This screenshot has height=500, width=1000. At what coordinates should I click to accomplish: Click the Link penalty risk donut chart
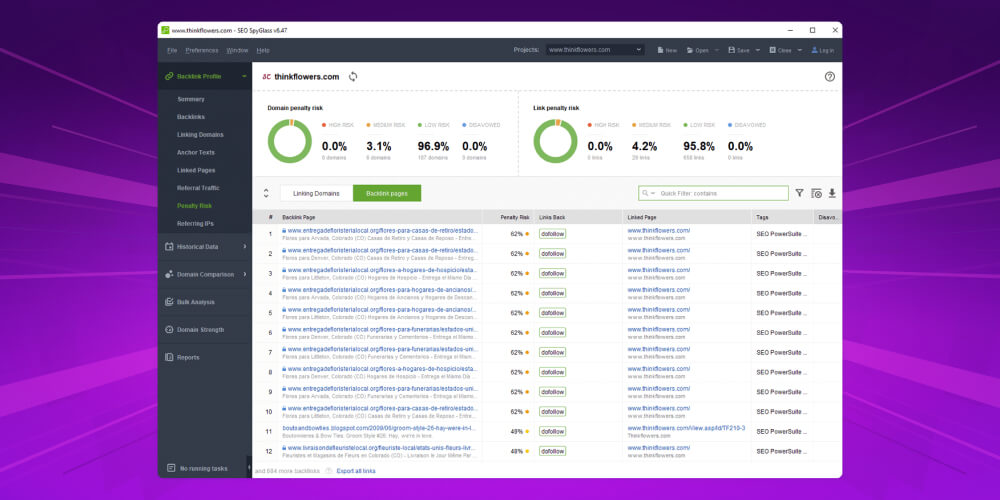[555, 141]
